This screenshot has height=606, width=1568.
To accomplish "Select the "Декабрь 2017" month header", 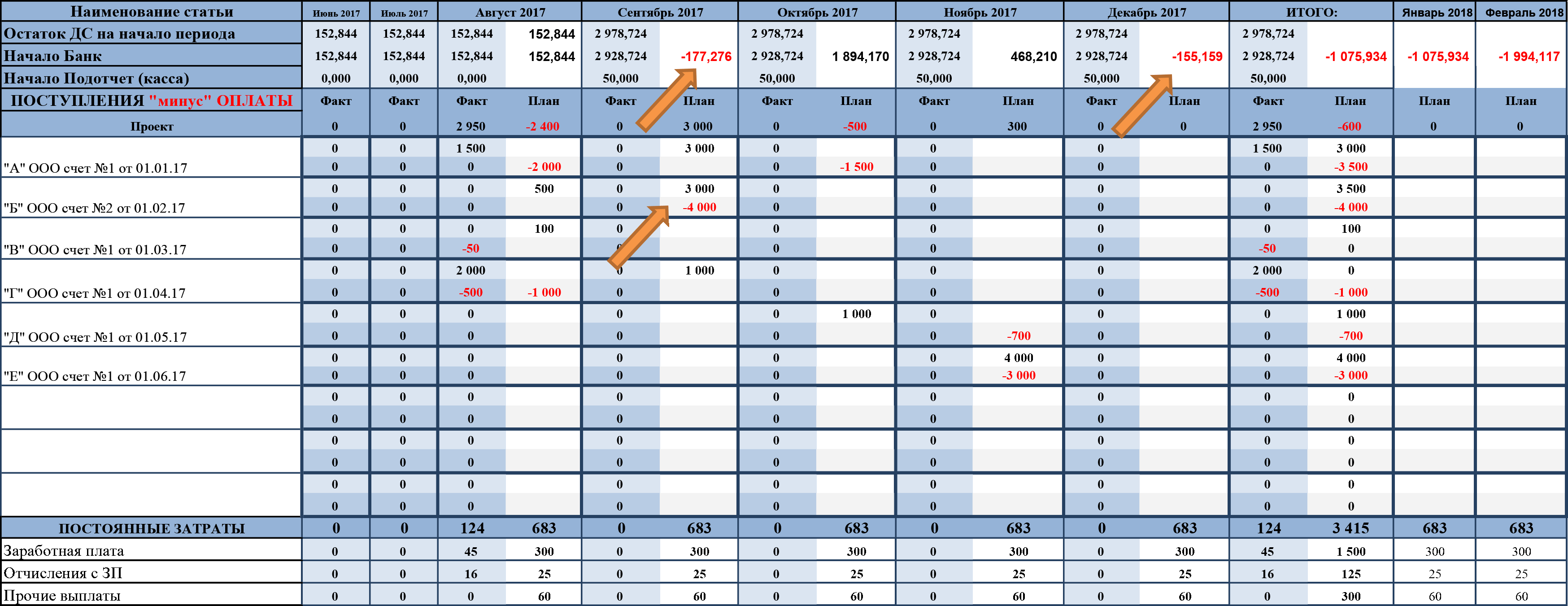I will (x=1146, y=12).
